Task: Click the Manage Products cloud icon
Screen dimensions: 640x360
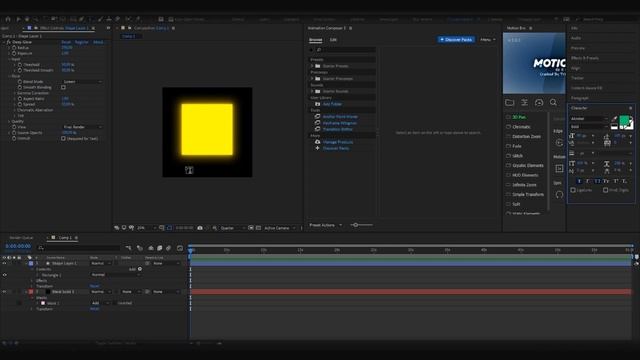Action: 317,142
